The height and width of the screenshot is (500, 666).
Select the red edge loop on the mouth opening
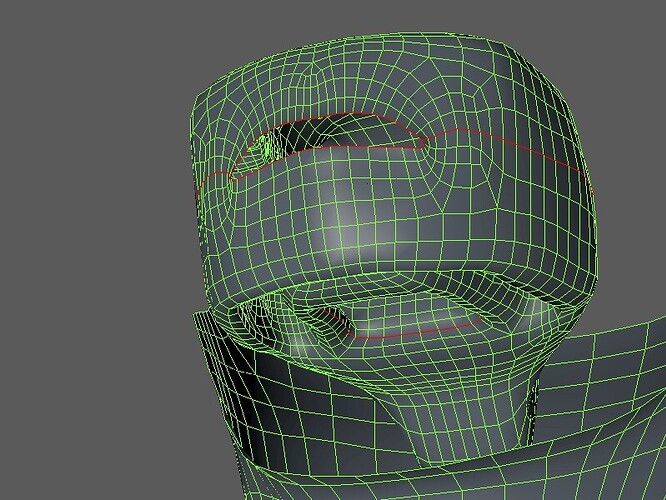click(x=408, y=331)
